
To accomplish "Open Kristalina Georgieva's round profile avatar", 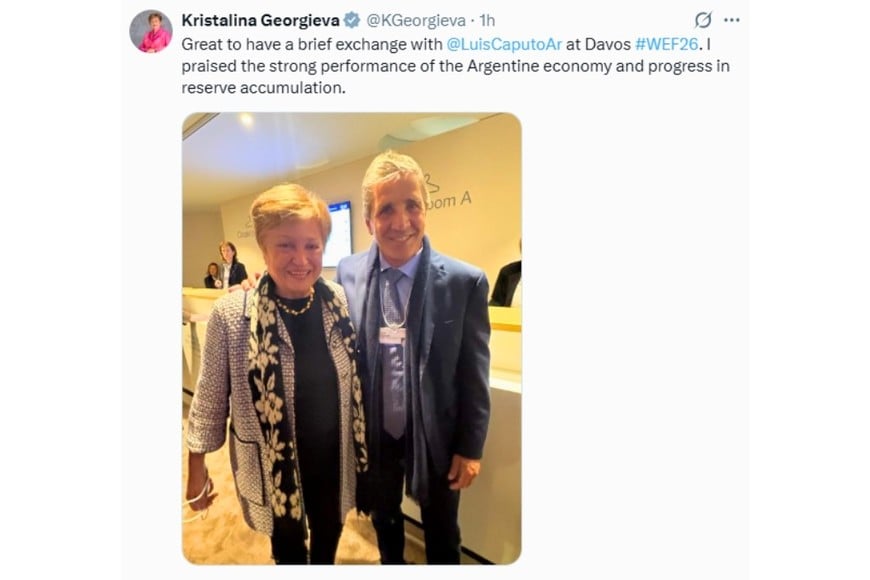I will point(151,31).
